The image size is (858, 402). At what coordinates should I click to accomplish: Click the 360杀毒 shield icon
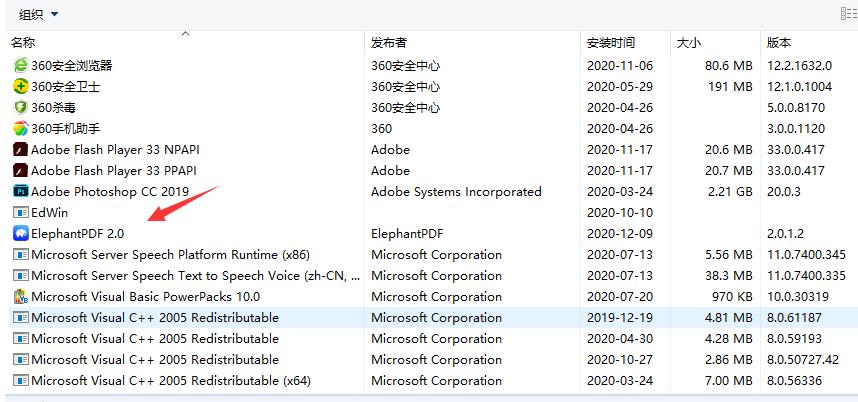(x=20, y=107)
